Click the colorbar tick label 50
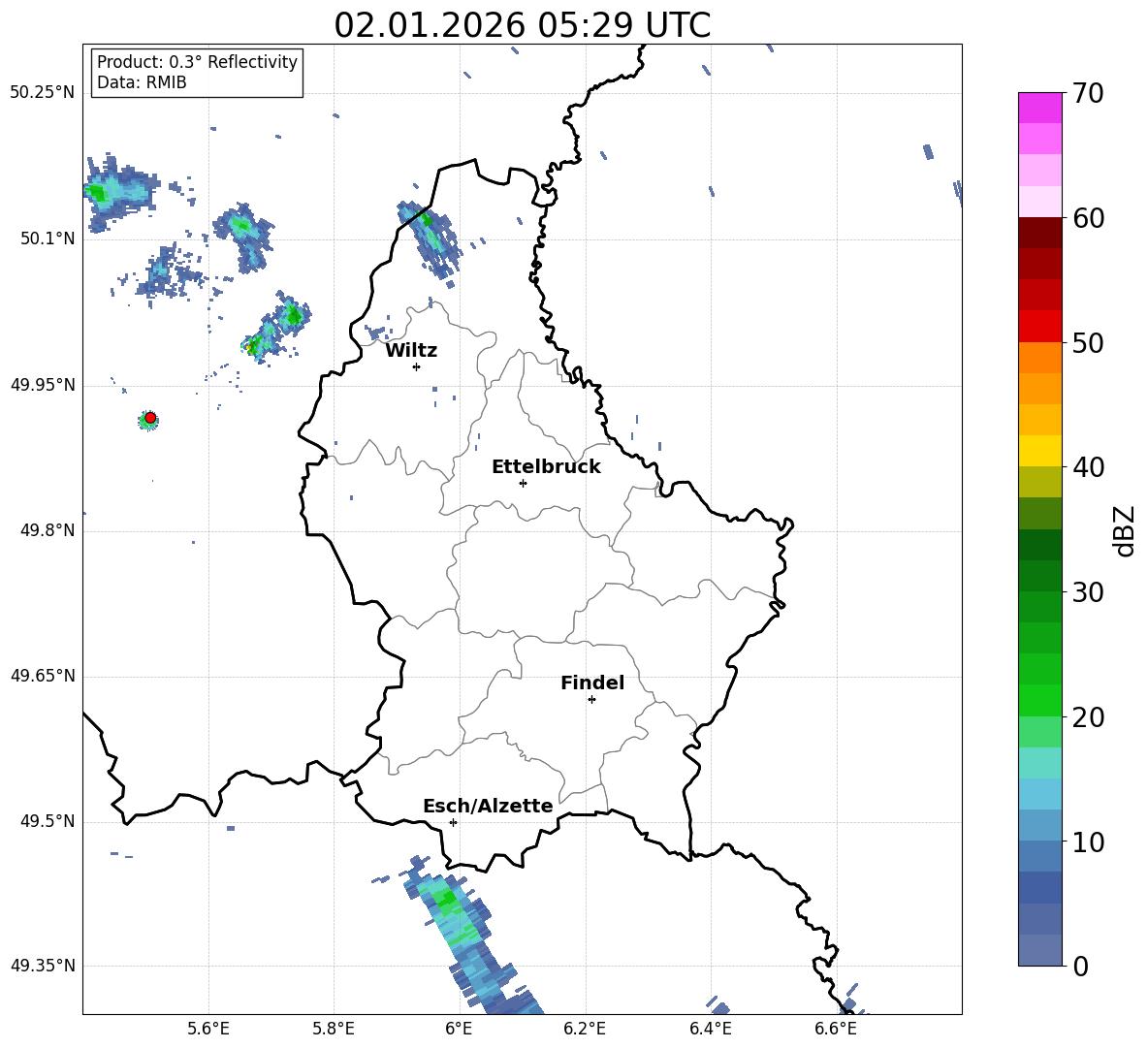The width and height of the screenshot is (1148, 1048). (1088, 343)
